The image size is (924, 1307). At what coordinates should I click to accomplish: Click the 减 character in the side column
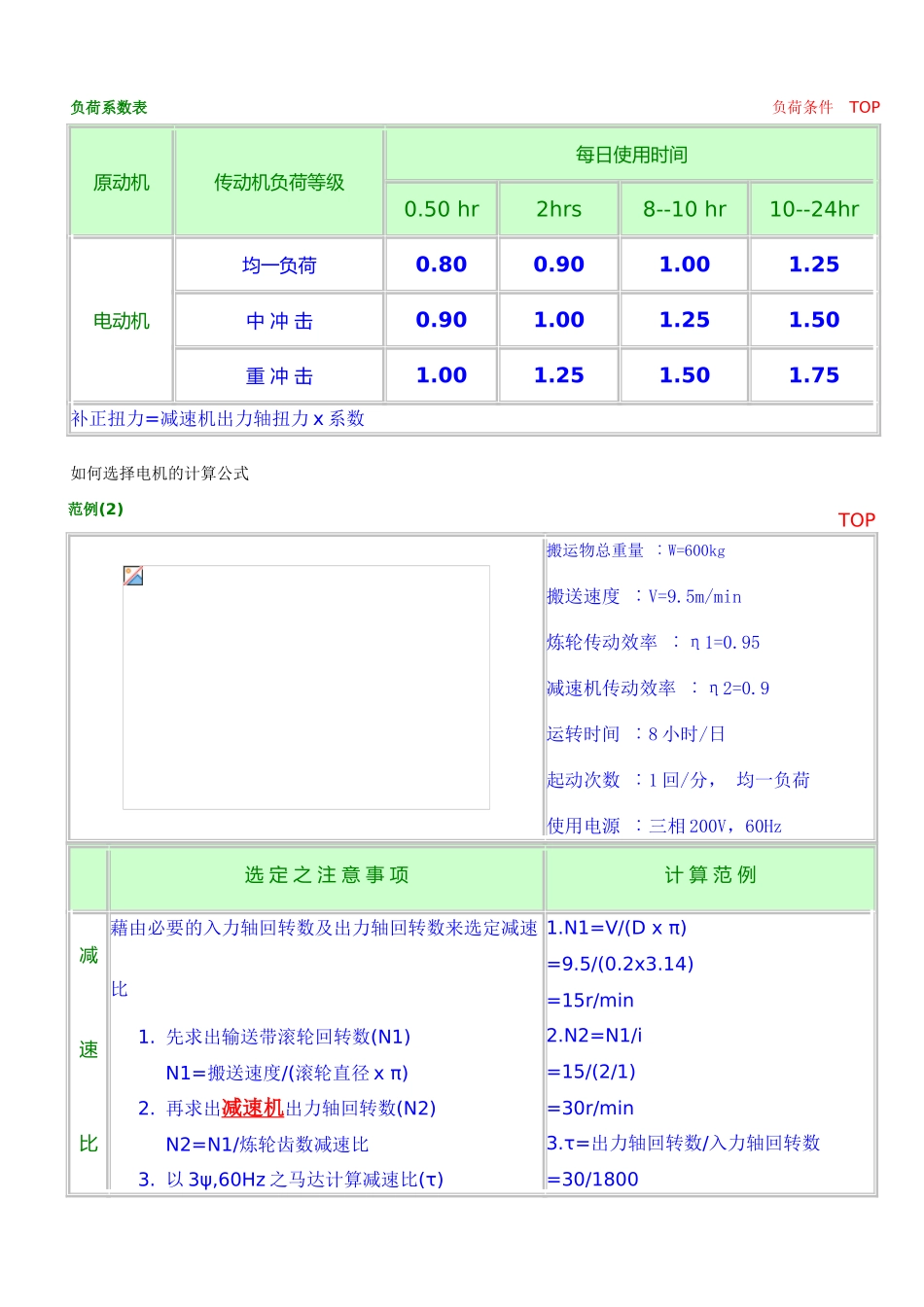coord(89,955)
